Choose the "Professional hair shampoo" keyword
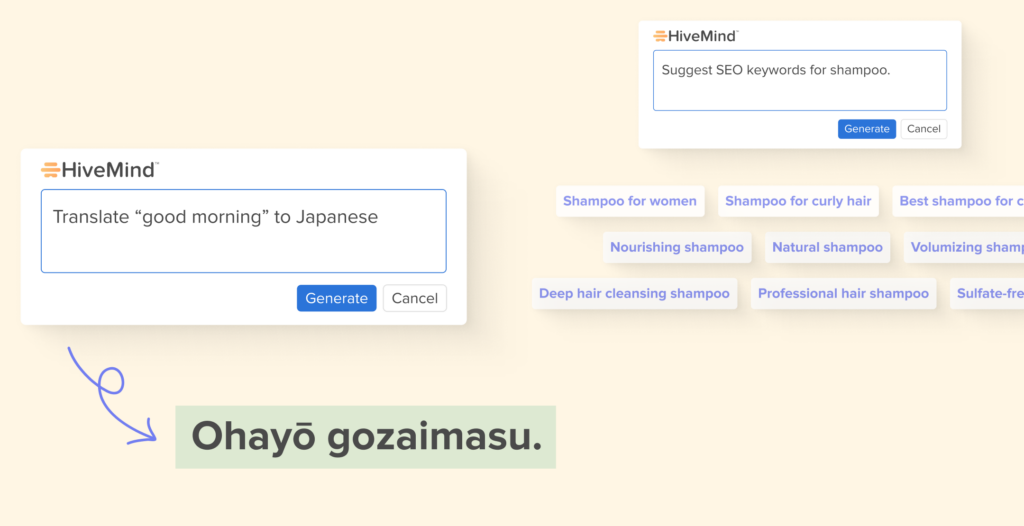This screenshot has height=526, width=1024. point(843,293)
